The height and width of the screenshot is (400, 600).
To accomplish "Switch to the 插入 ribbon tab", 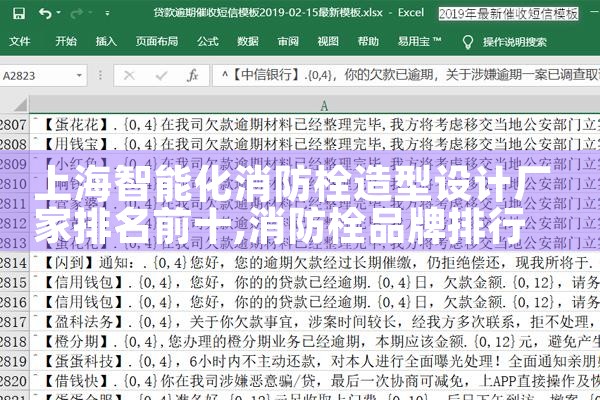I will tap(106, 41).
